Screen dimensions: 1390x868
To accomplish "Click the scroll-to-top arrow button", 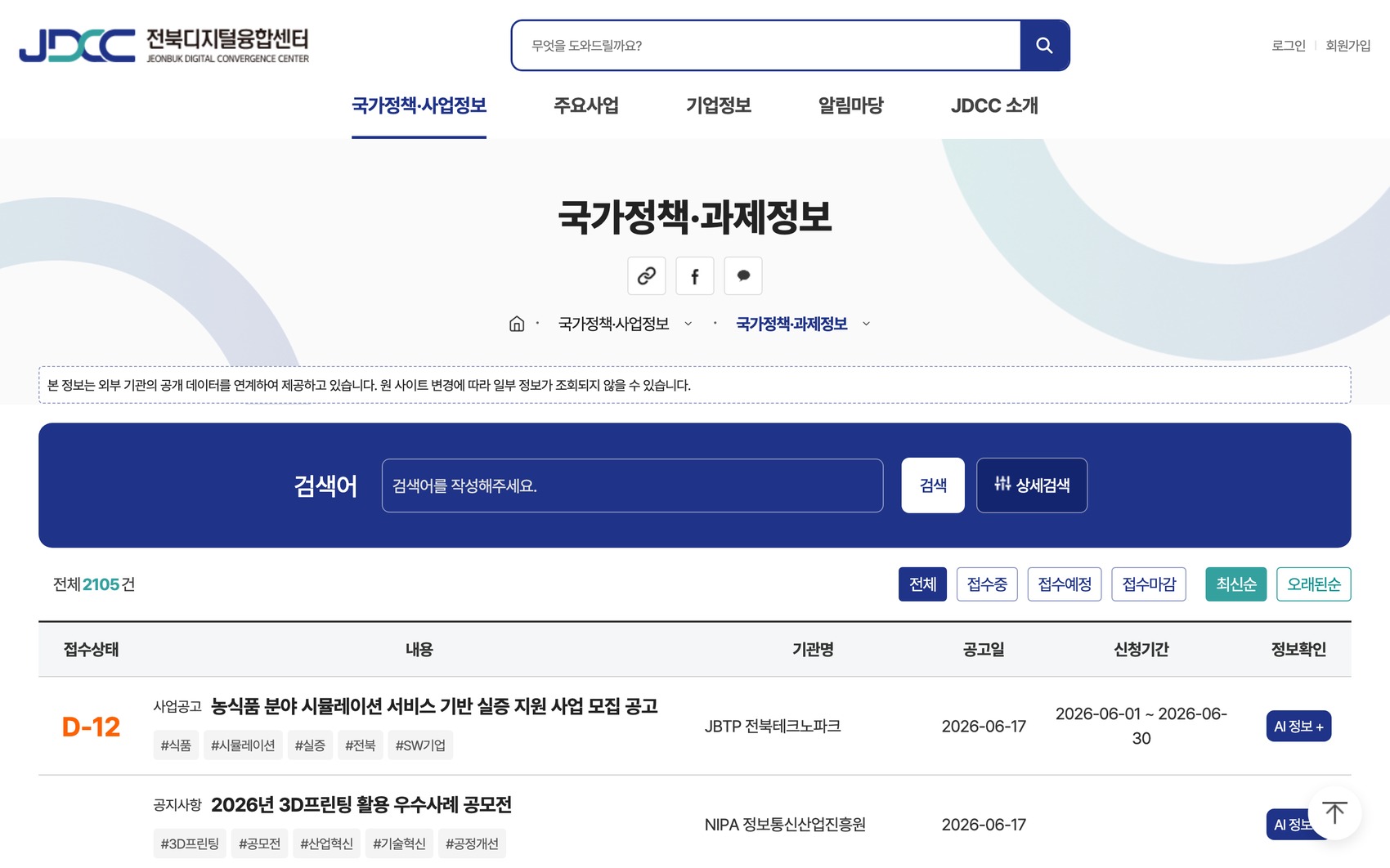I will click(x=1334, y=812).
